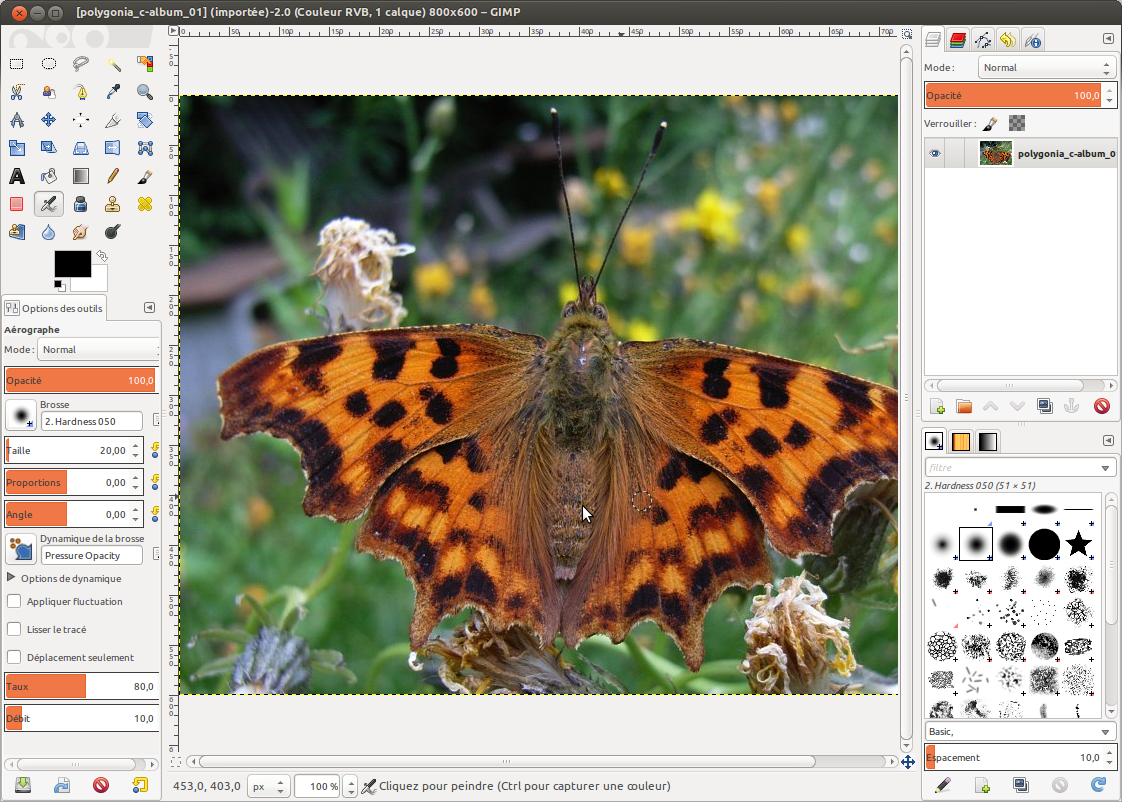The height and width of the screenshot is (802, 1122).
Task: Open the layer Mode dropdown in layers panel
Action: pos(1046,68)
